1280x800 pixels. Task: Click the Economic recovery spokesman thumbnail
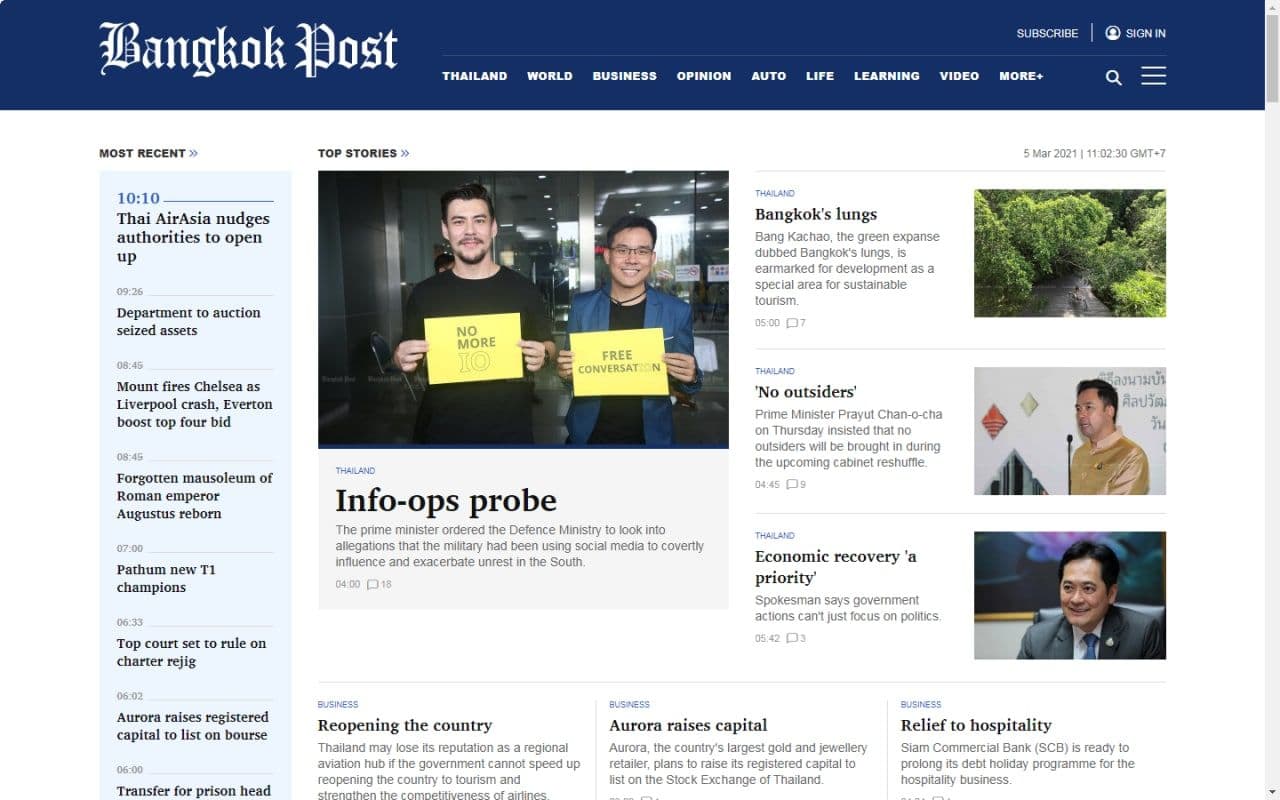tap(1070, 595)
